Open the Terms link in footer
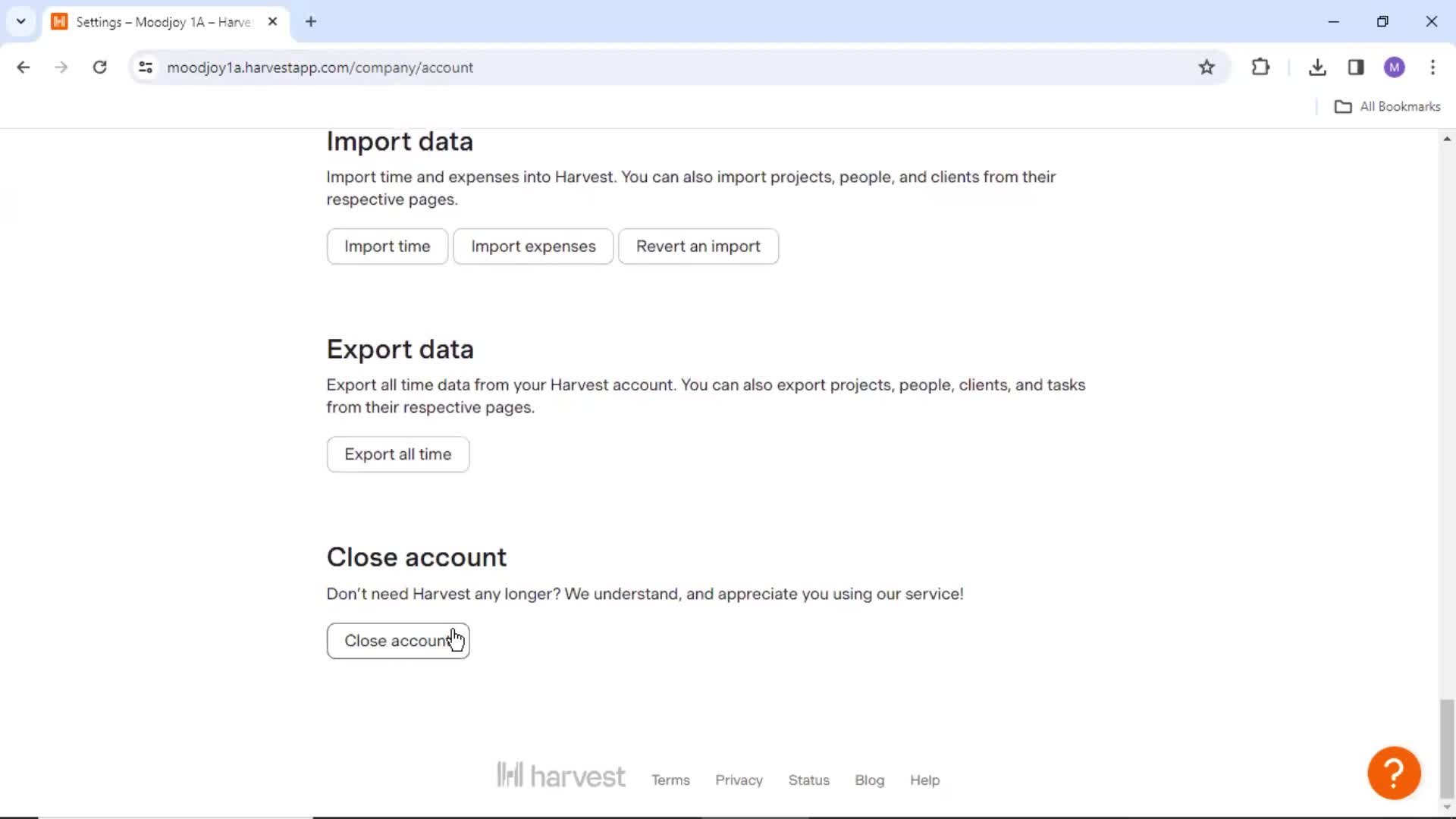Image resolution: width=1456 pixels, height=819 pixels. pyautogui.click(x=671, y=780)
